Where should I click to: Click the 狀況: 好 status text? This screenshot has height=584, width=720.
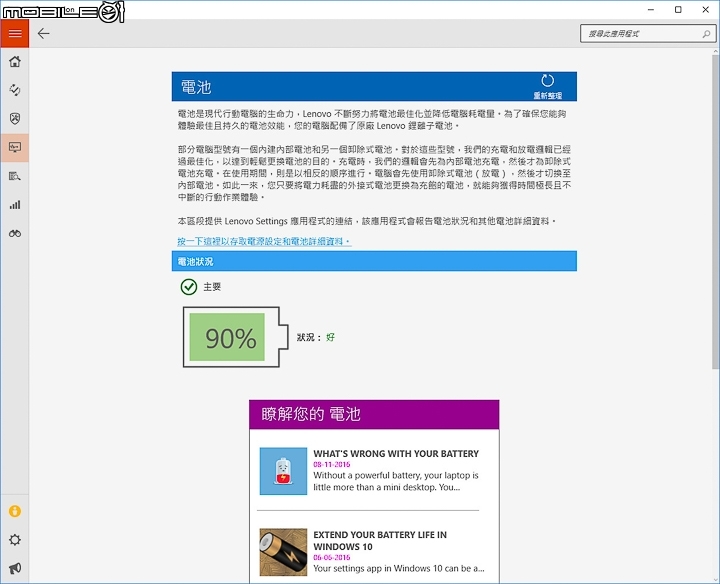click(x=316, y=337)
